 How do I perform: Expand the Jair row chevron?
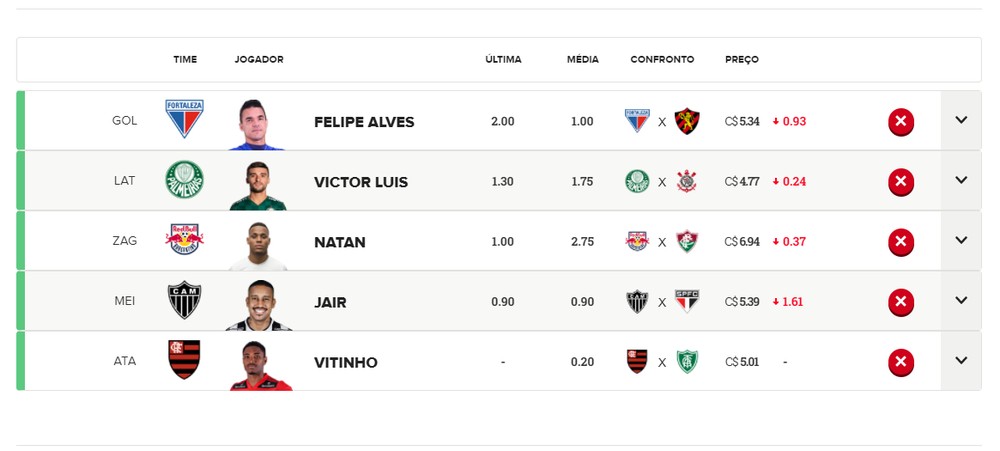[961, 300]
